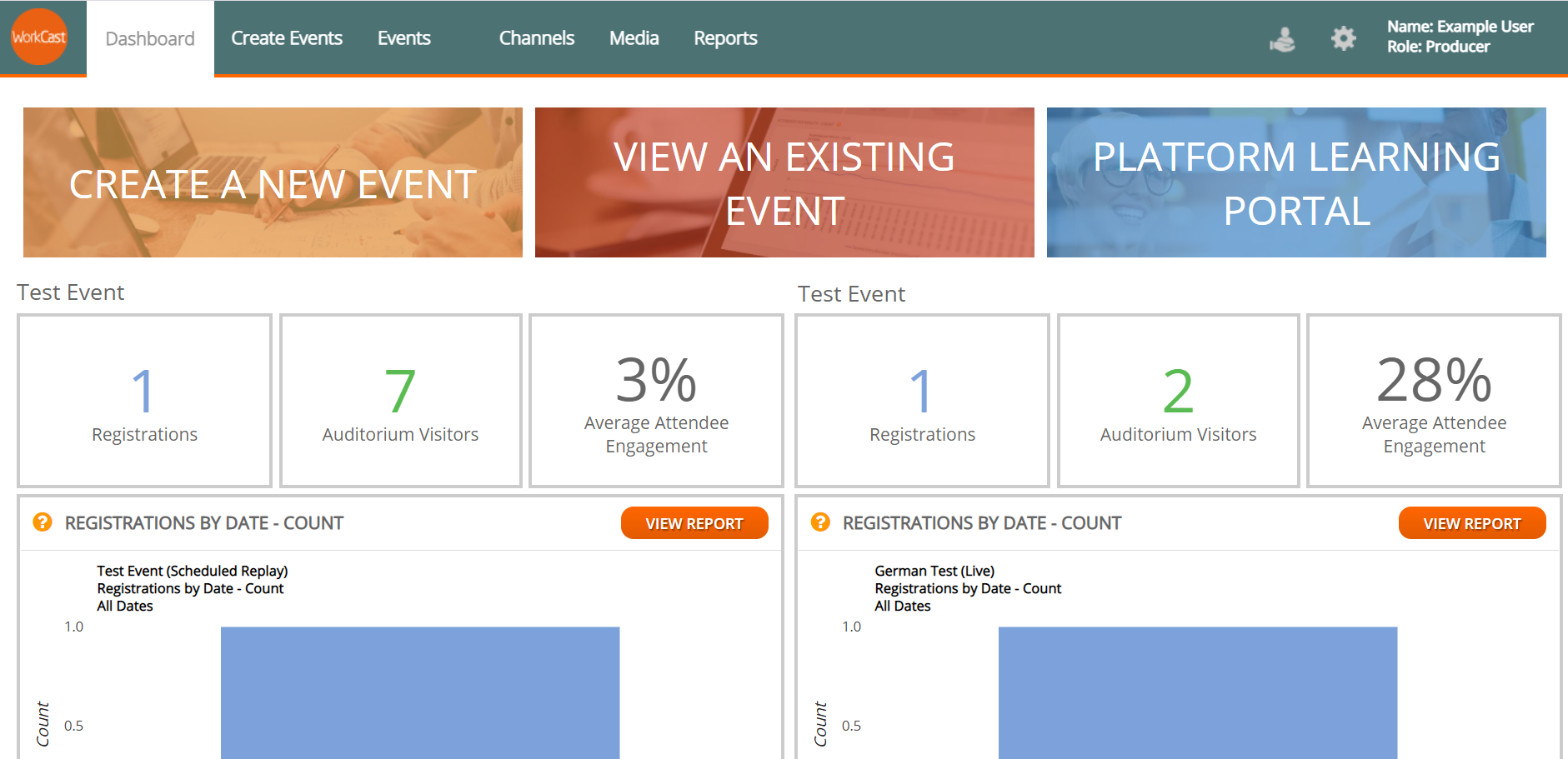Viewport: 1568px width, 759px height.
Task: Switch to the Dashboard tab
Action: tap(150, 39)
